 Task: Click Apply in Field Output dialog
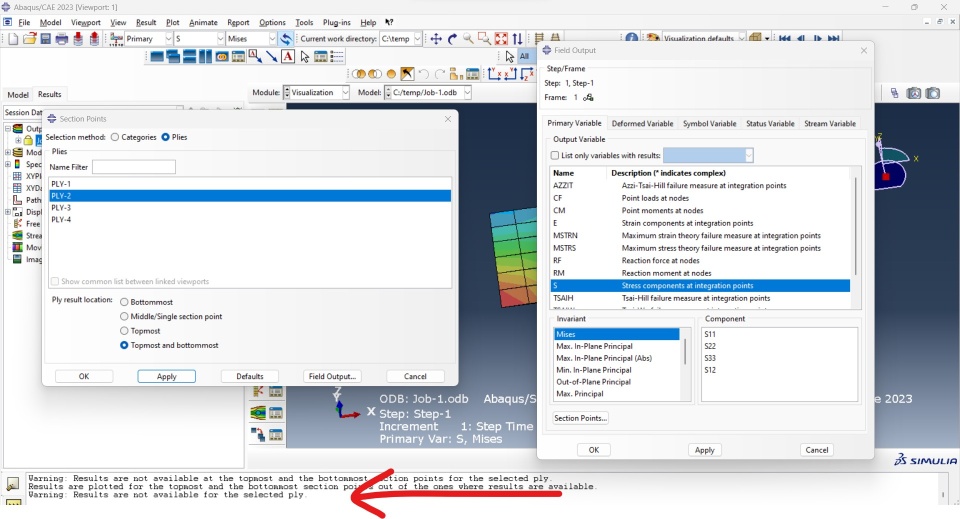(705, 450)
